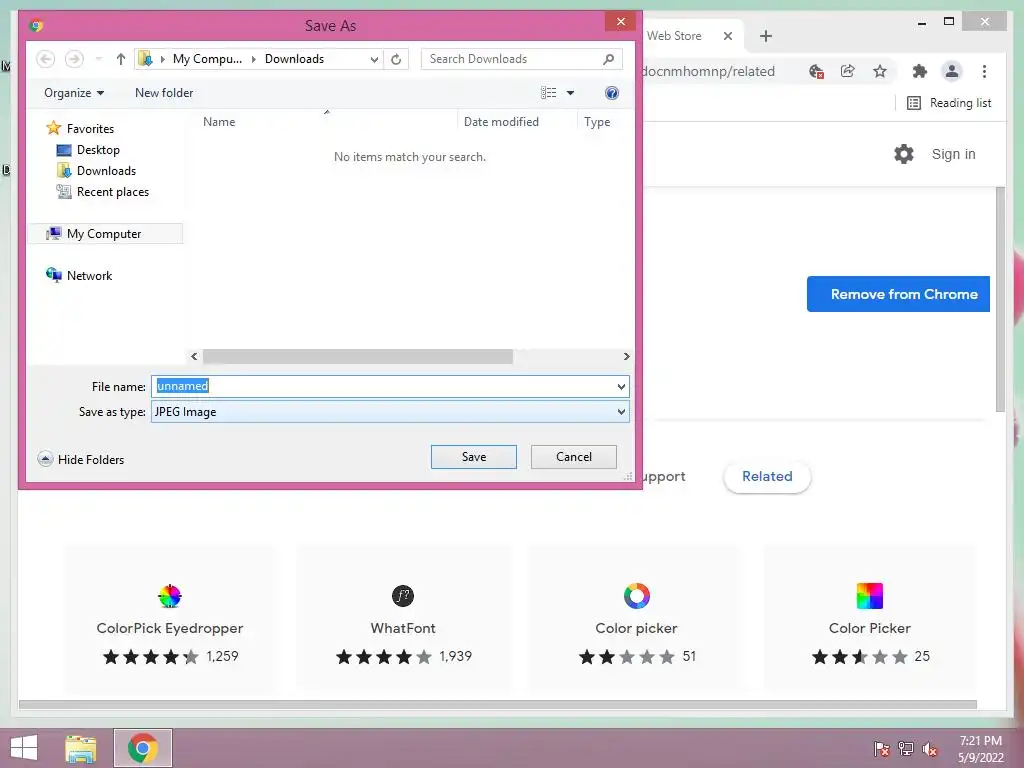Open the WhatFont extension card
This screenshot has height=768, width=1024.
click(x=404, y=619)
